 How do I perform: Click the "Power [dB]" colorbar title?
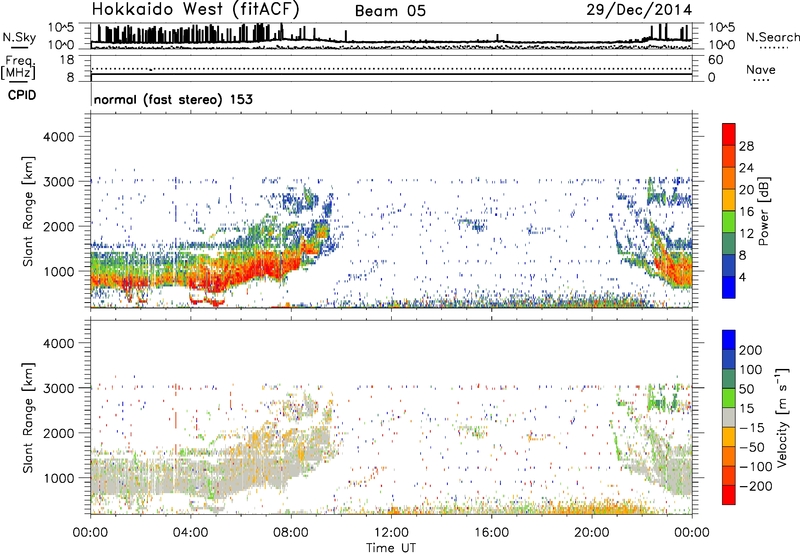tap(764, 211)
